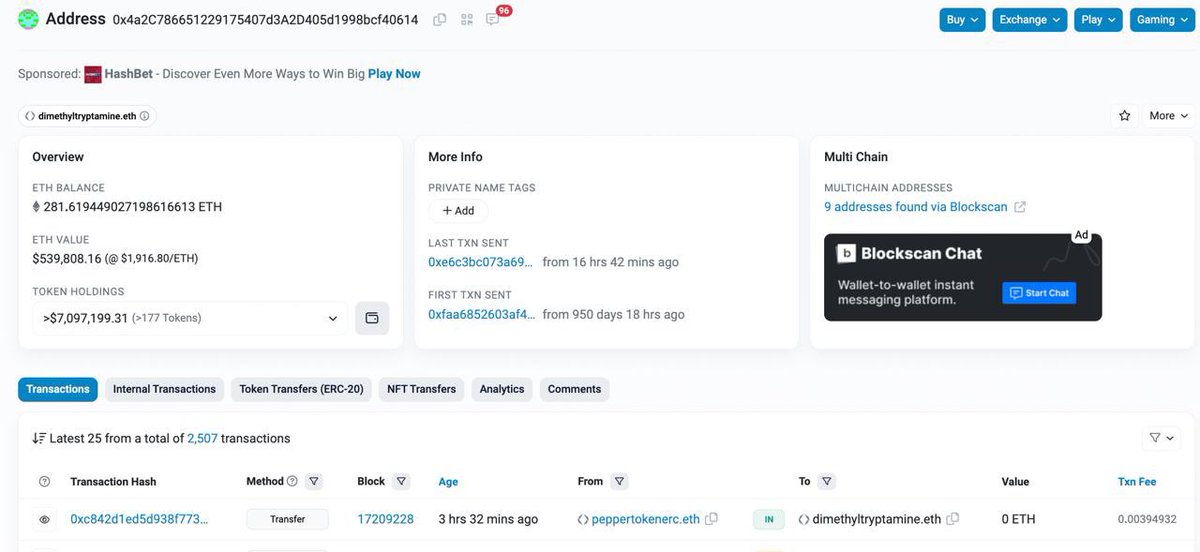Open the Play dropdown

[1099, 20]
